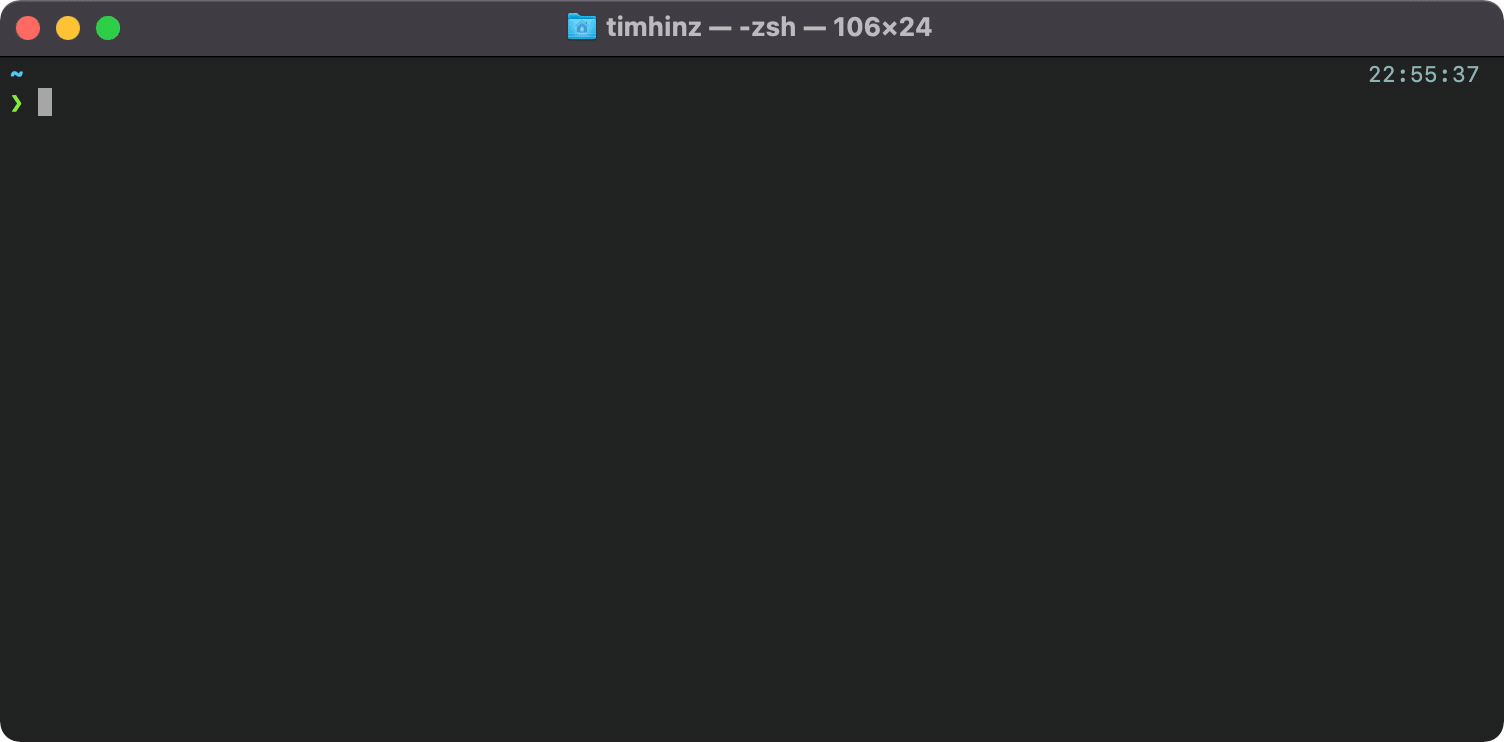This screenshot has width=1504, height=742.
Task: Enter full screen with the green button
Action: [x=108, y=28]
